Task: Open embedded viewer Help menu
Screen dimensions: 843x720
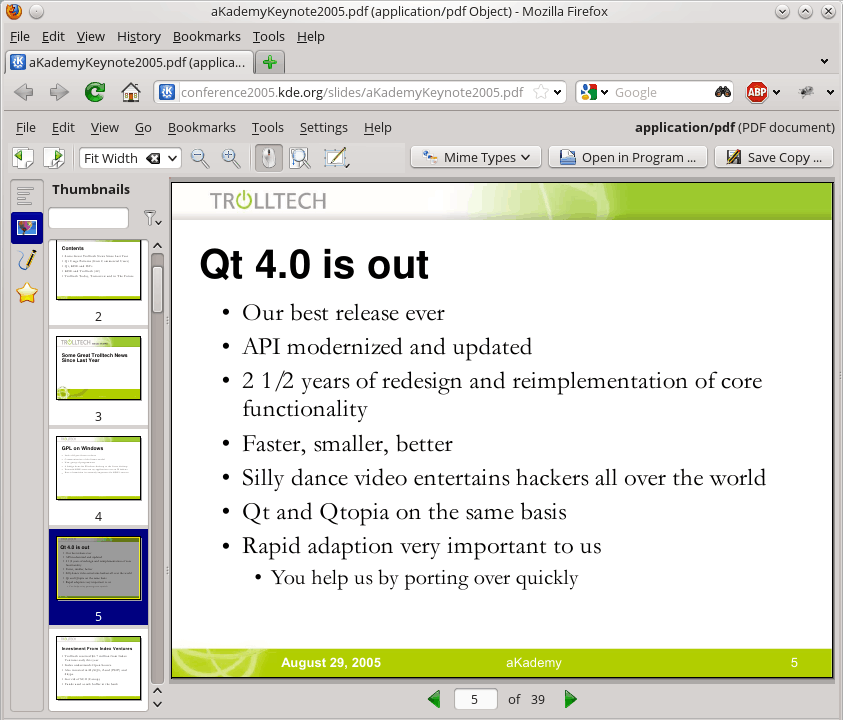Action: pos(377,127)
